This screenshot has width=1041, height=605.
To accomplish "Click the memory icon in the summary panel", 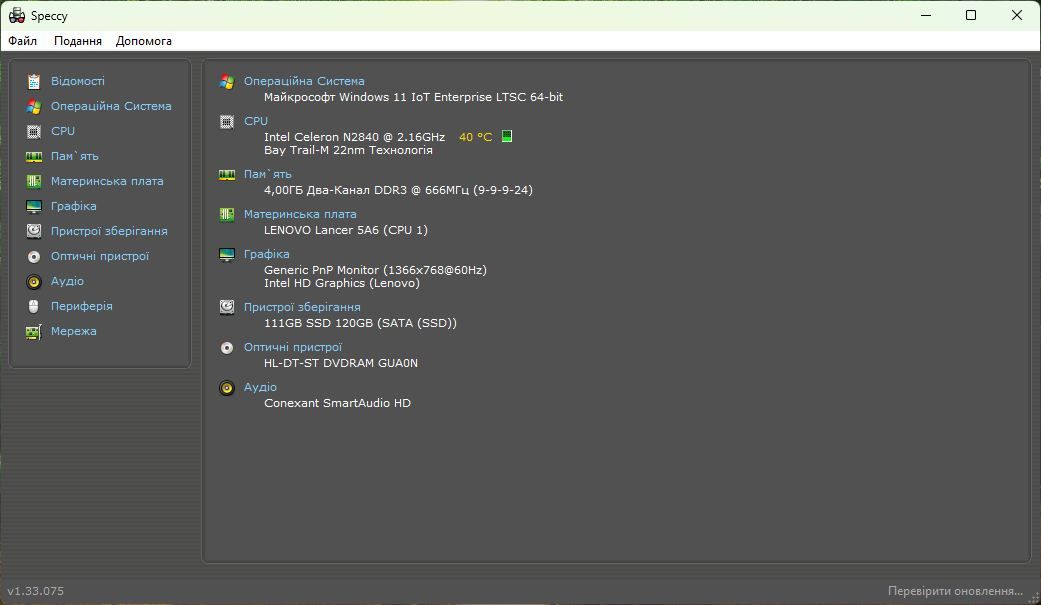I will click(227, 175).
